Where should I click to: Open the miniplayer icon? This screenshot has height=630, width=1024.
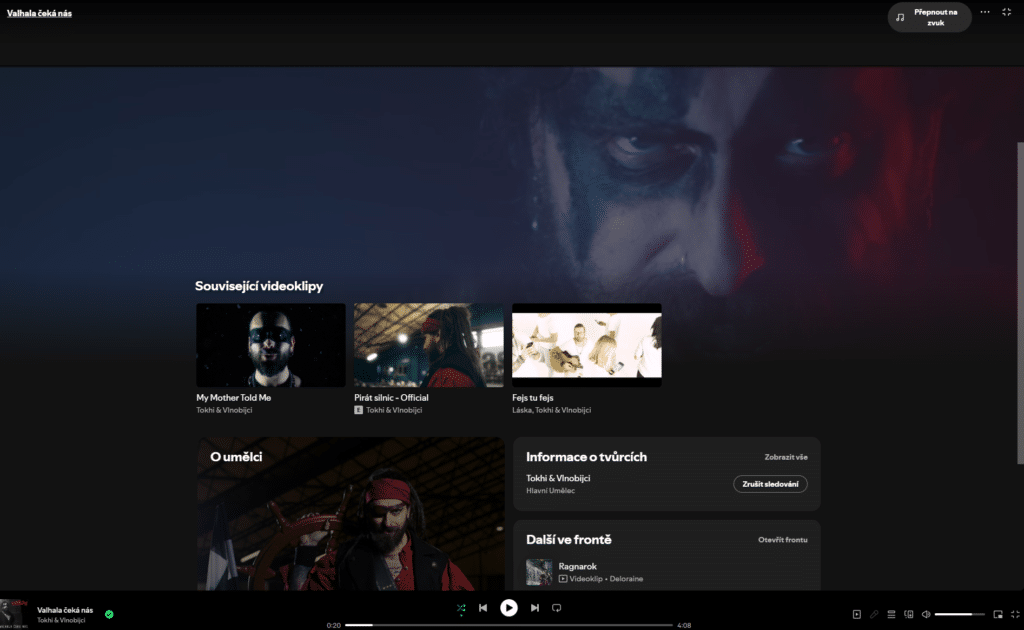[x=998, y=614]
